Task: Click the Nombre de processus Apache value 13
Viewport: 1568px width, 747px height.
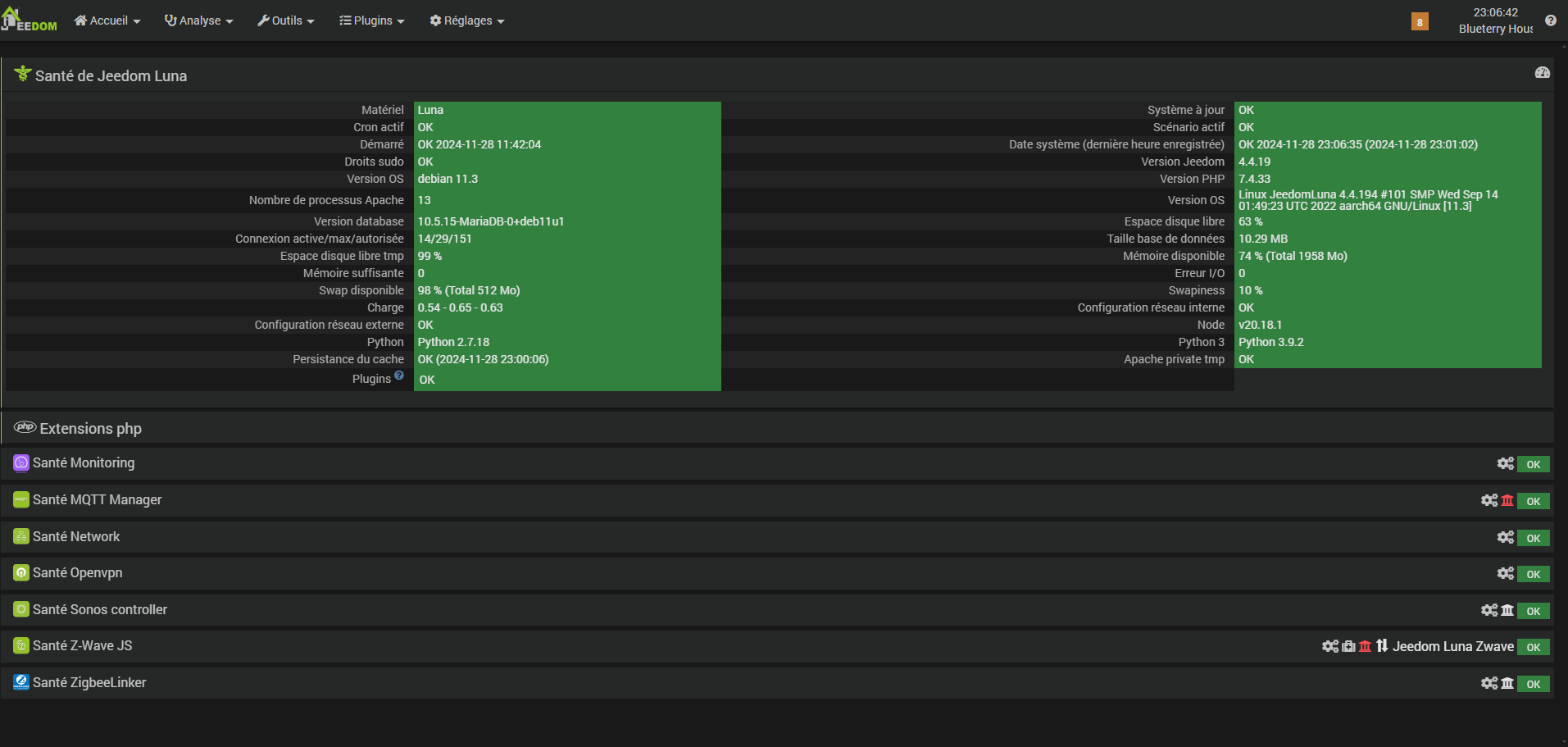Action: pyautogui.click(x=424, y=200)
